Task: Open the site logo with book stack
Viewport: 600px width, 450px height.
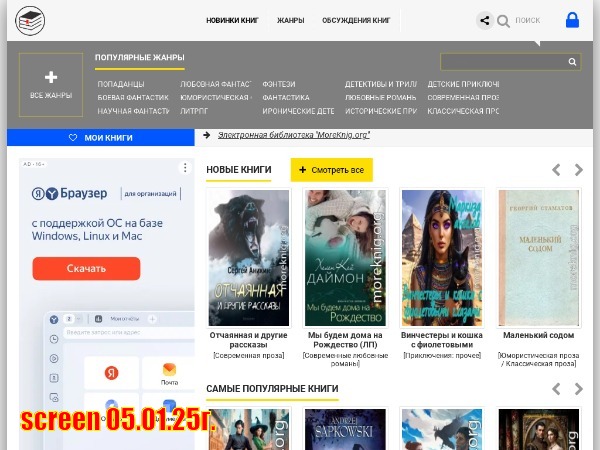Action: pyautogui.click(x=30, y=21)
